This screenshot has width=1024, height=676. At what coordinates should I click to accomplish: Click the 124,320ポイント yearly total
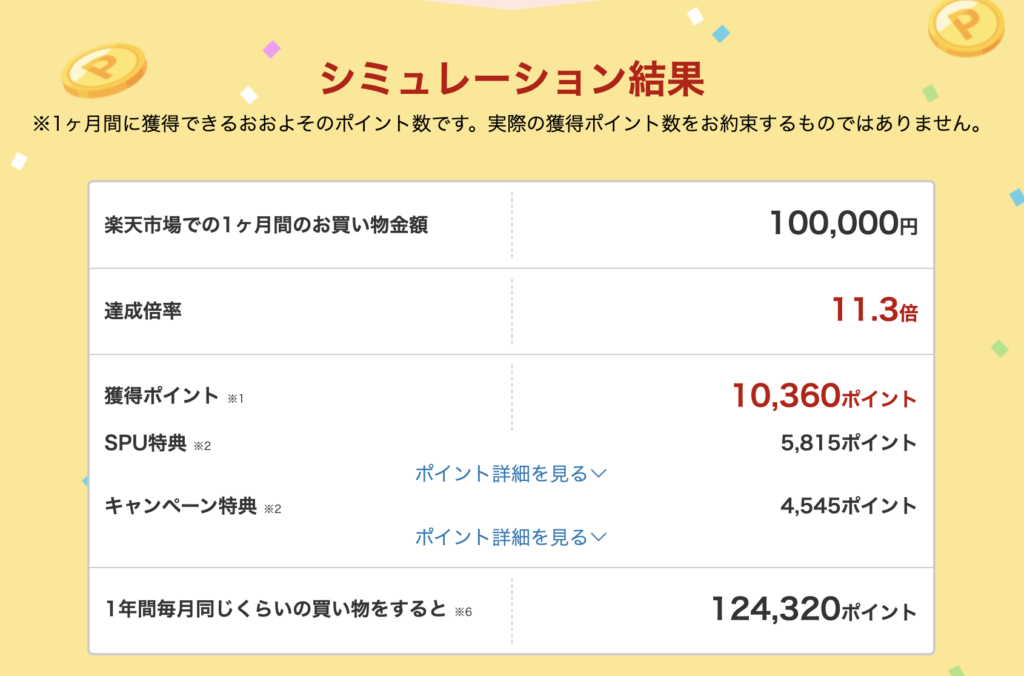pos(814,609)
